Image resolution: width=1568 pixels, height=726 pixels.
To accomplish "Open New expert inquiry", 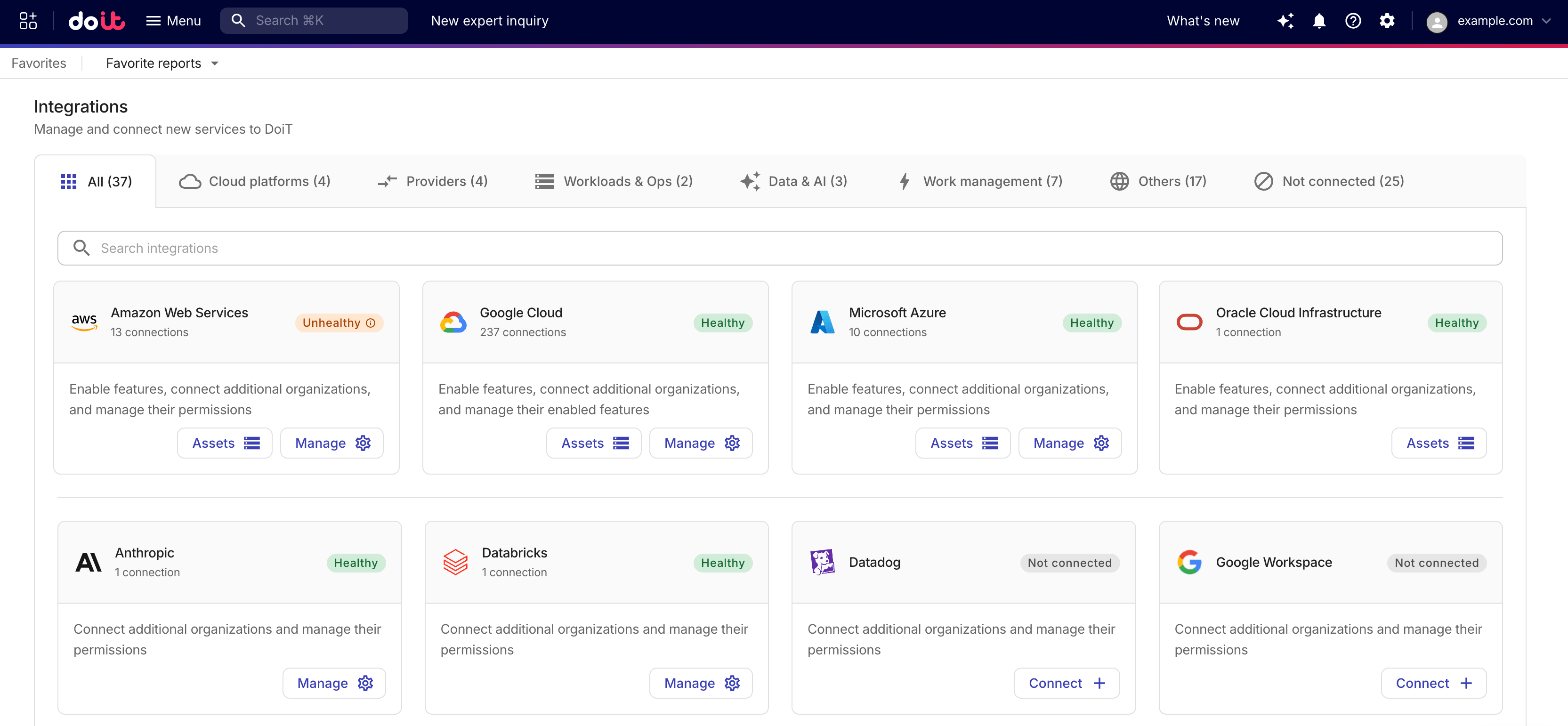I will click(x=489, y=21).
